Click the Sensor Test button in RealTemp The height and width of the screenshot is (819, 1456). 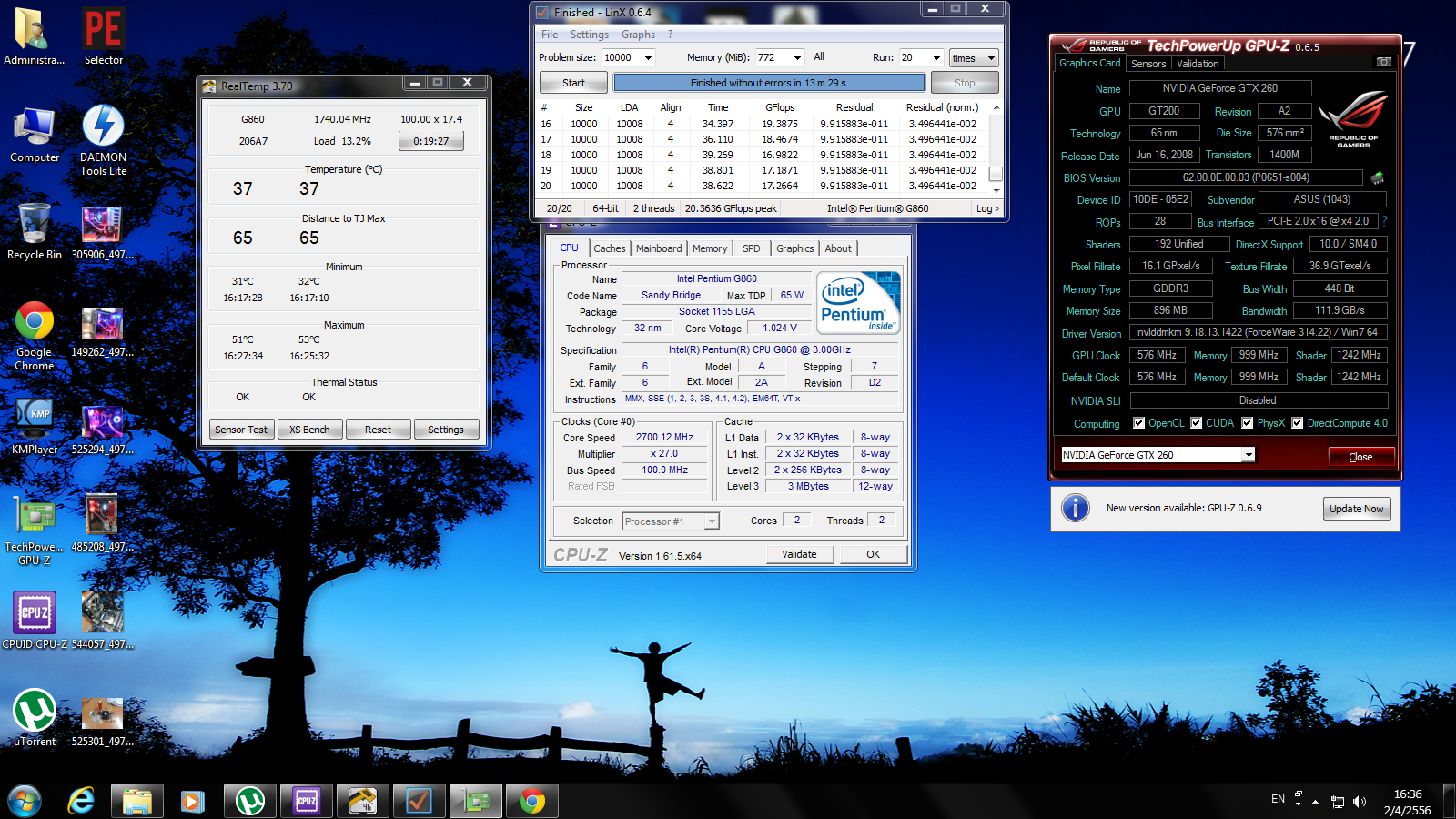pos(241,430)
